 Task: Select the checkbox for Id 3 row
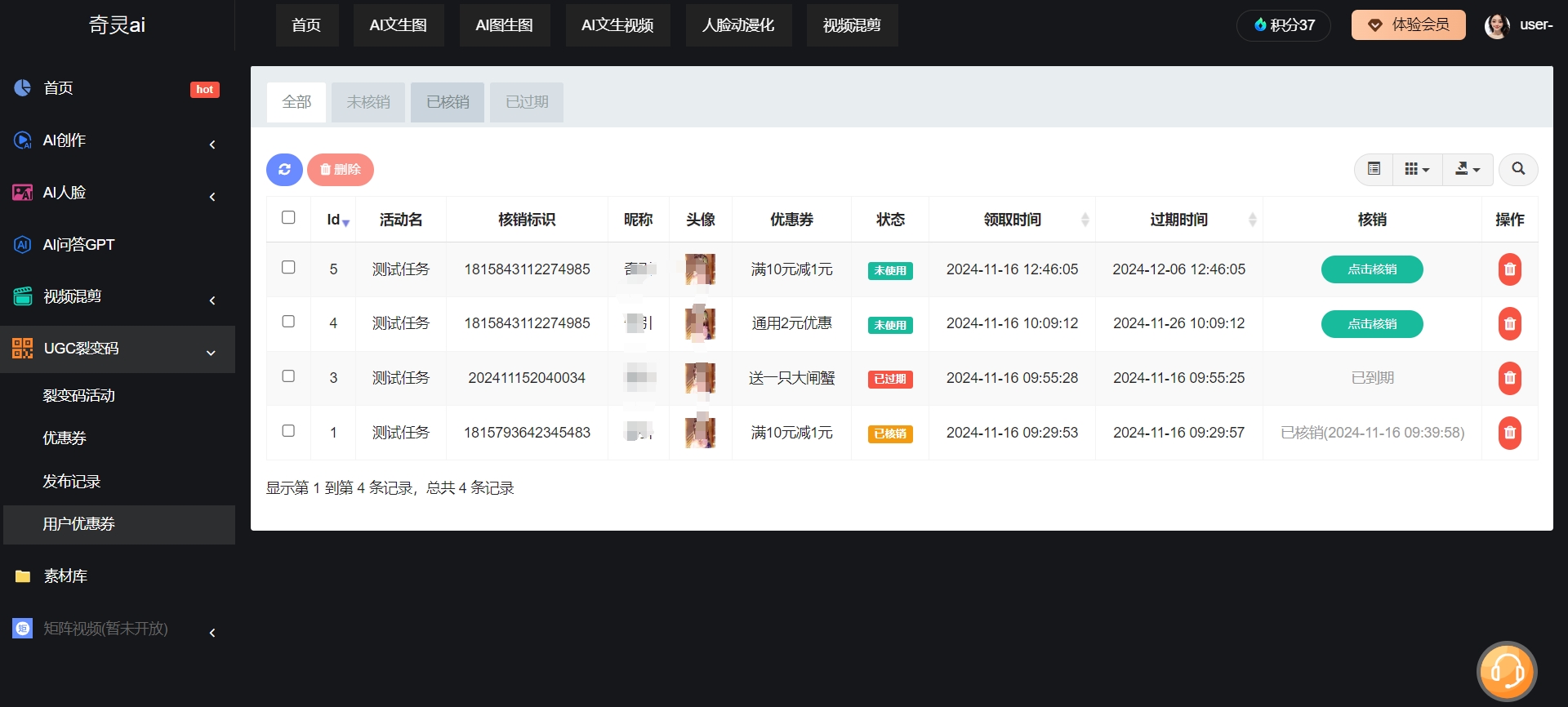pos(288,376)
